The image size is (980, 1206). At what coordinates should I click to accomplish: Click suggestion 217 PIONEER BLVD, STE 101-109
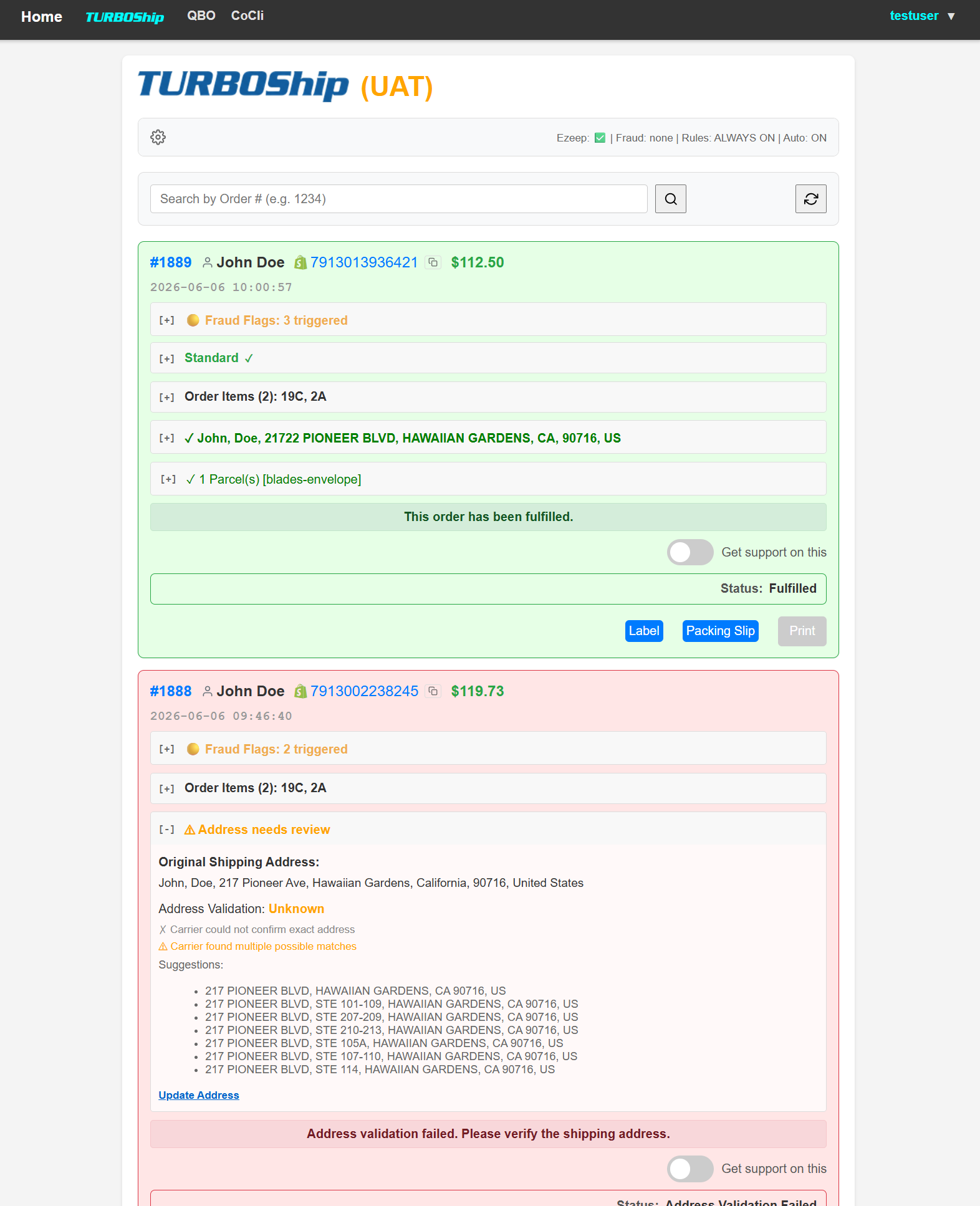coord(392,1004)
